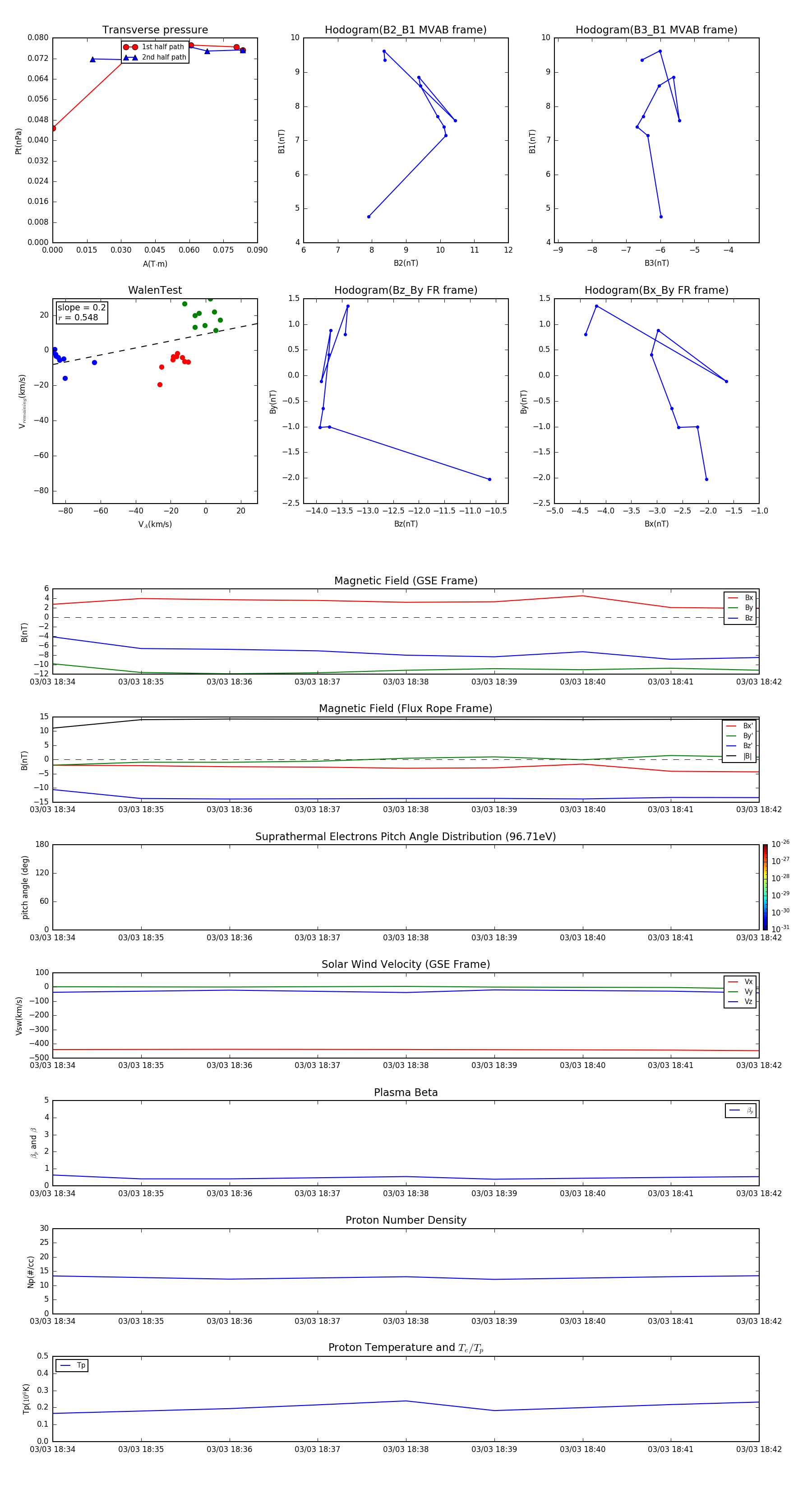Click the 03/03 18:38 tick on Proton Number Density

406,1321
